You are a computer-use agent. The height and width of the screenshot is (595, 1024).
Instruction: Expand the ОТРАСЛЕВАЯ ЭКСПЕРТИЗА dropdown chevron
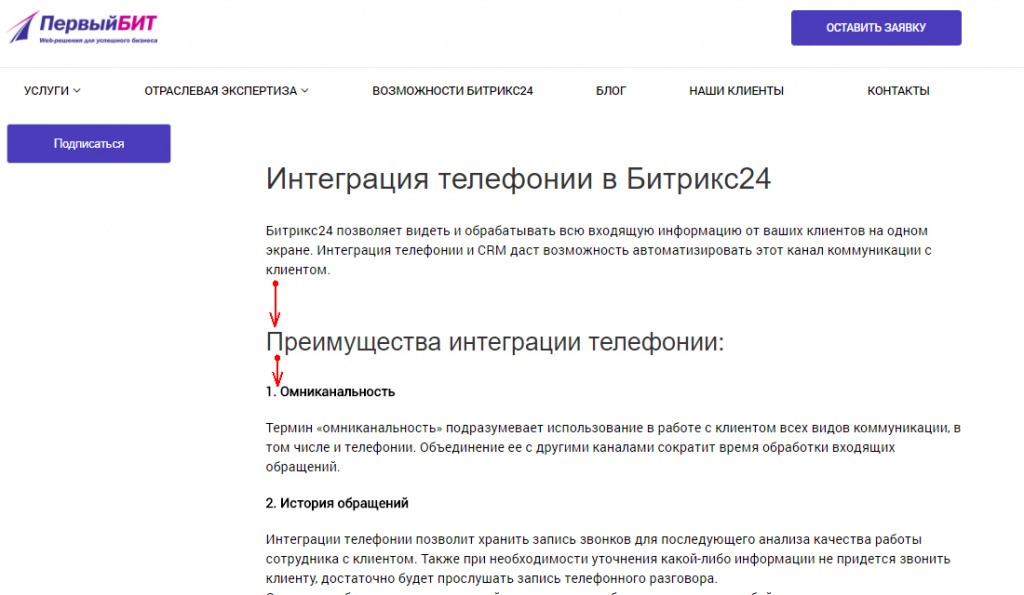(305, 91)
